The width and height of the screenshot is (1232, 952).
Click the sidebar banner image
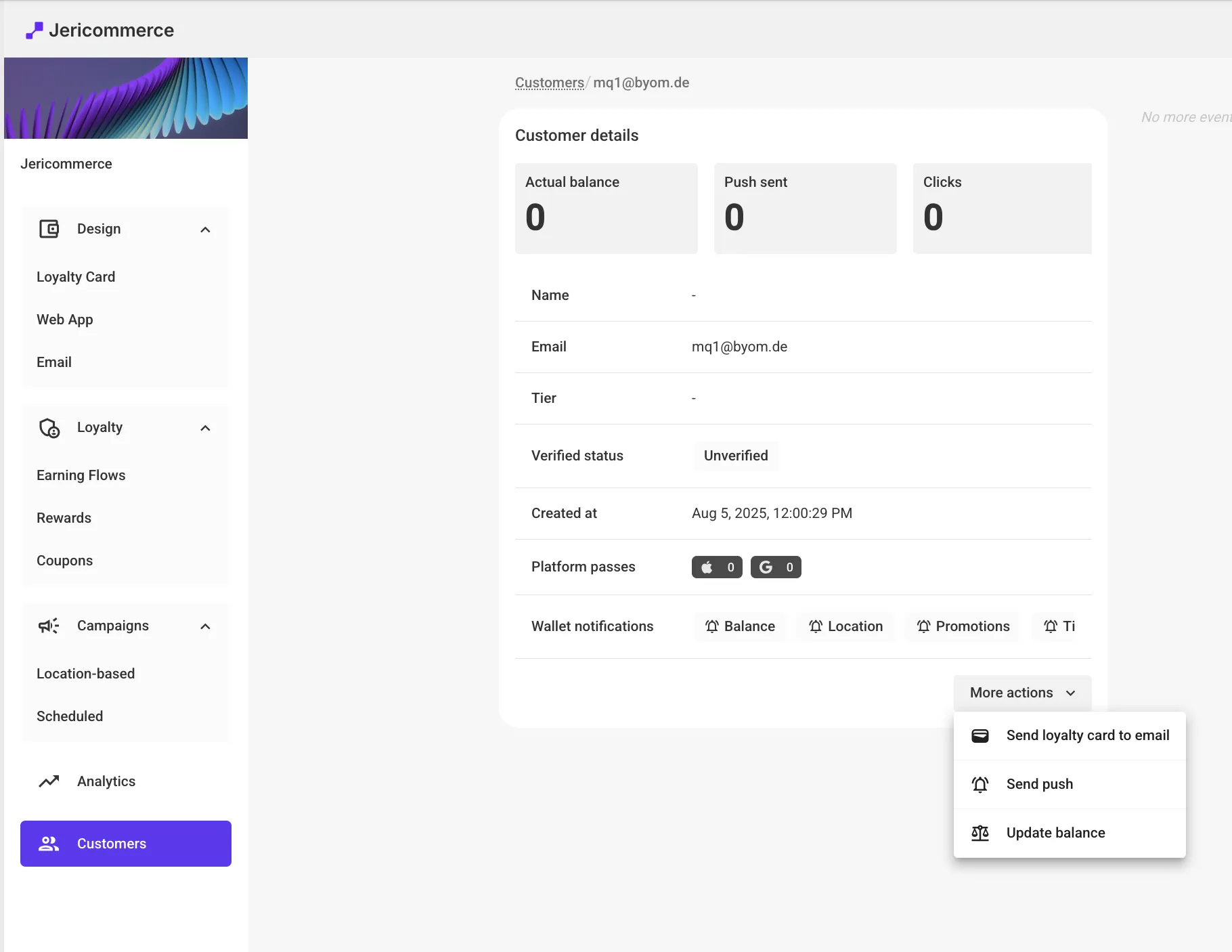click(x=126, y=98)
